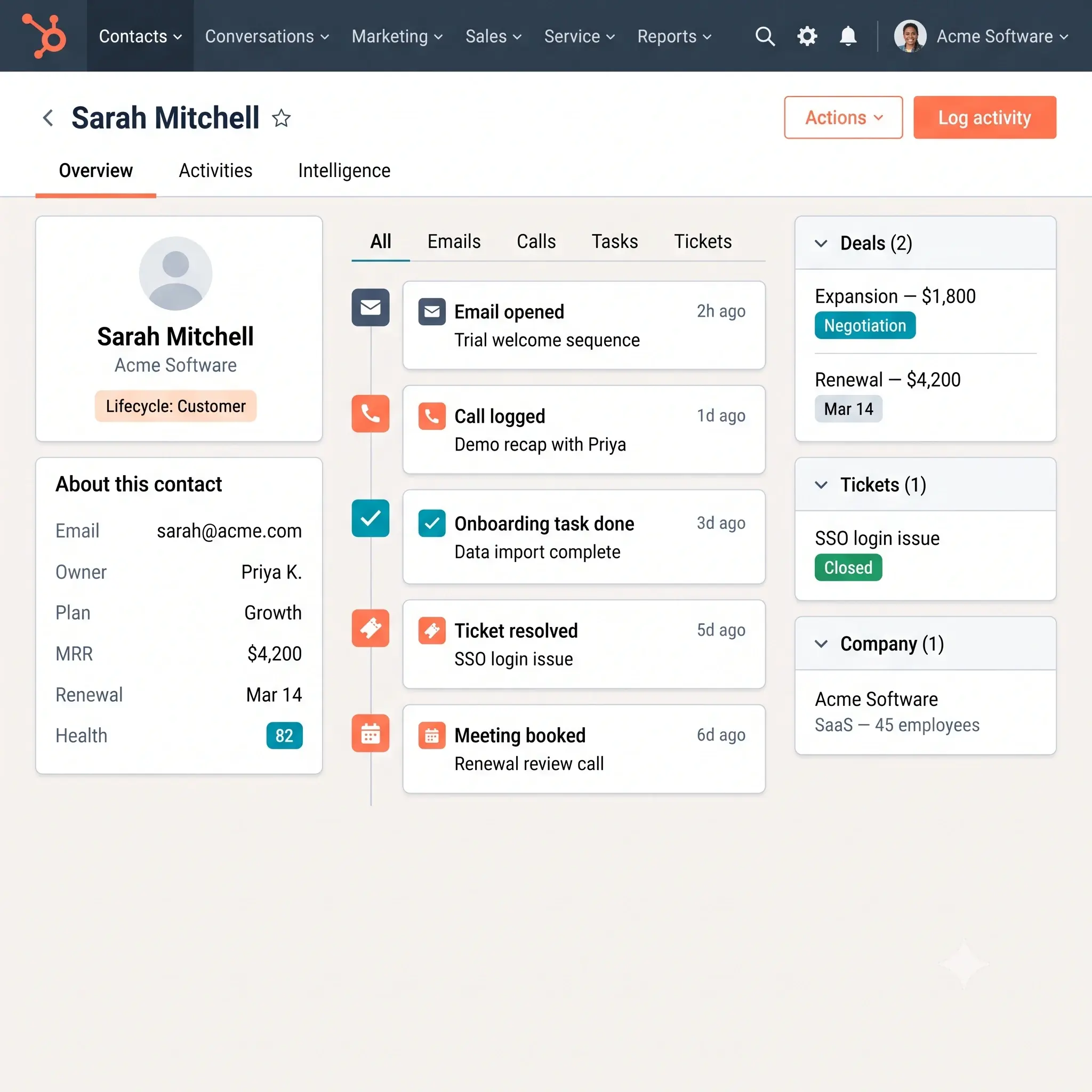Switch to the Overview tab
The width and height of the screenshot is (1092, 1092).
pyautogui.click(x=95, y=171)
